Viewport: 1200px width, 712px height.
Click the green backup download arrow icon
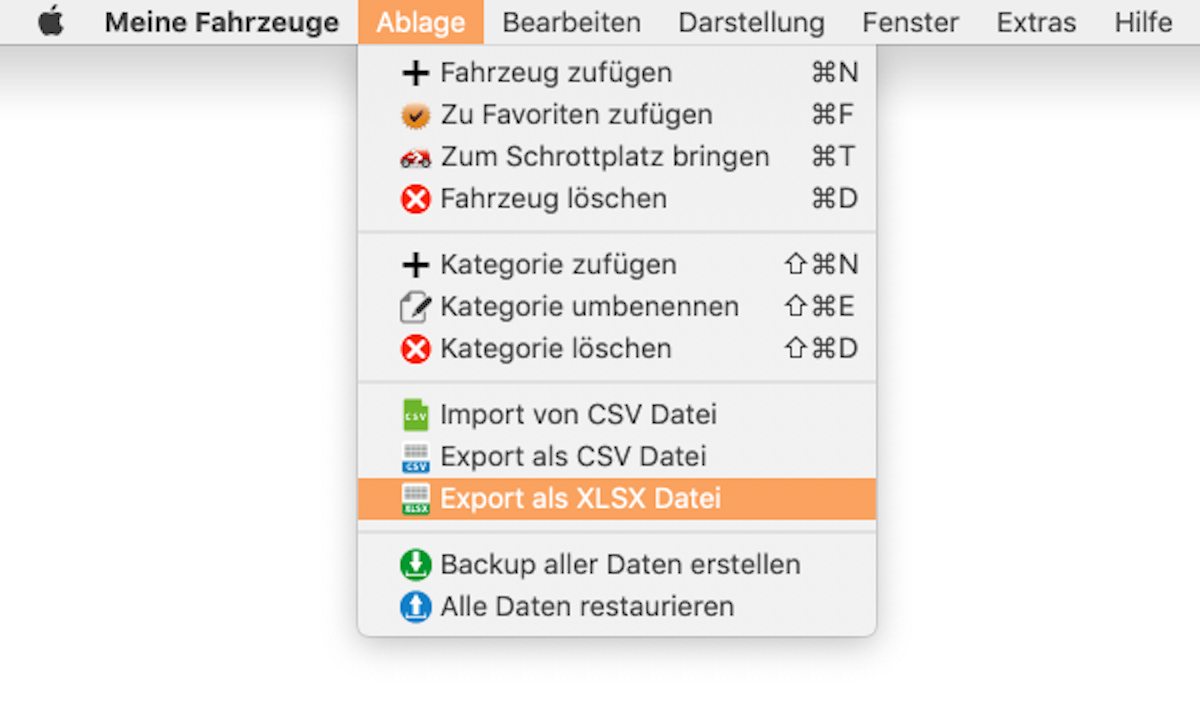tap(414, 565)
